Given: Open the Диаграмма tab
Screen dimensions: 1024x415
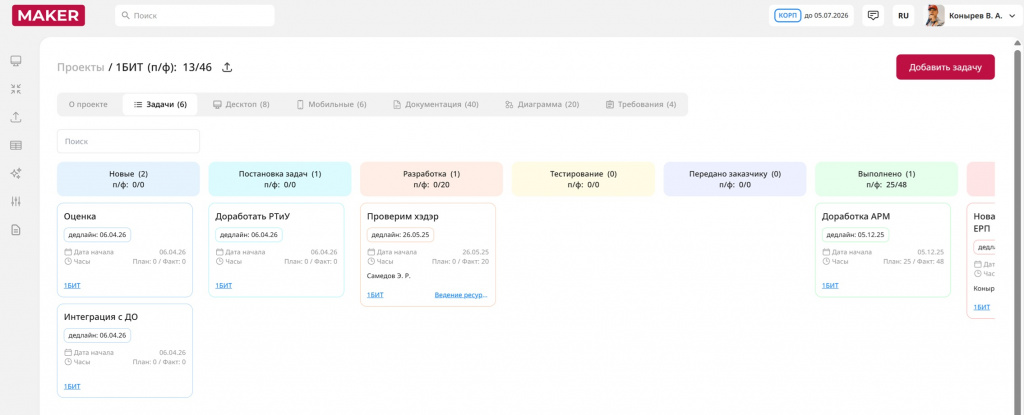Looking at the screenshot, I should pos(542,104).
